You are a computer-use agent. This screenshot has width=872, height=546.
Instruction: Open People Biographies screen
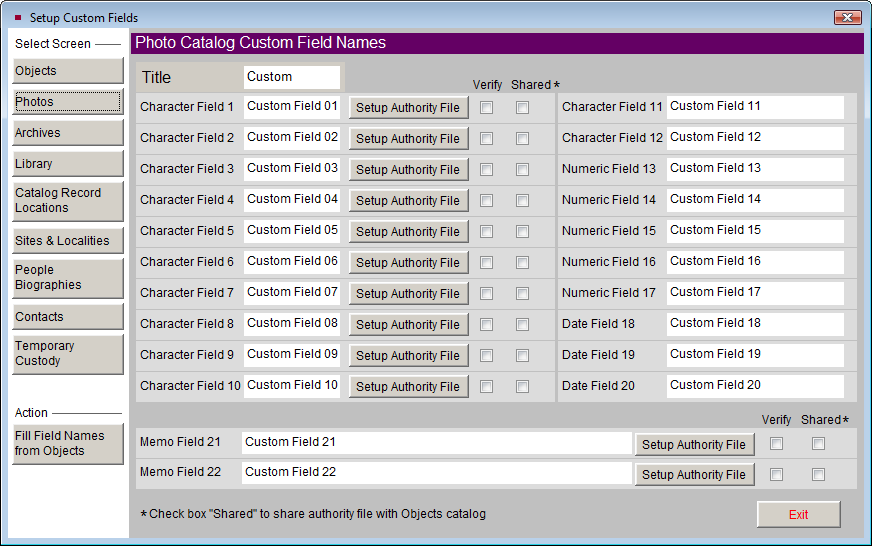67,278
